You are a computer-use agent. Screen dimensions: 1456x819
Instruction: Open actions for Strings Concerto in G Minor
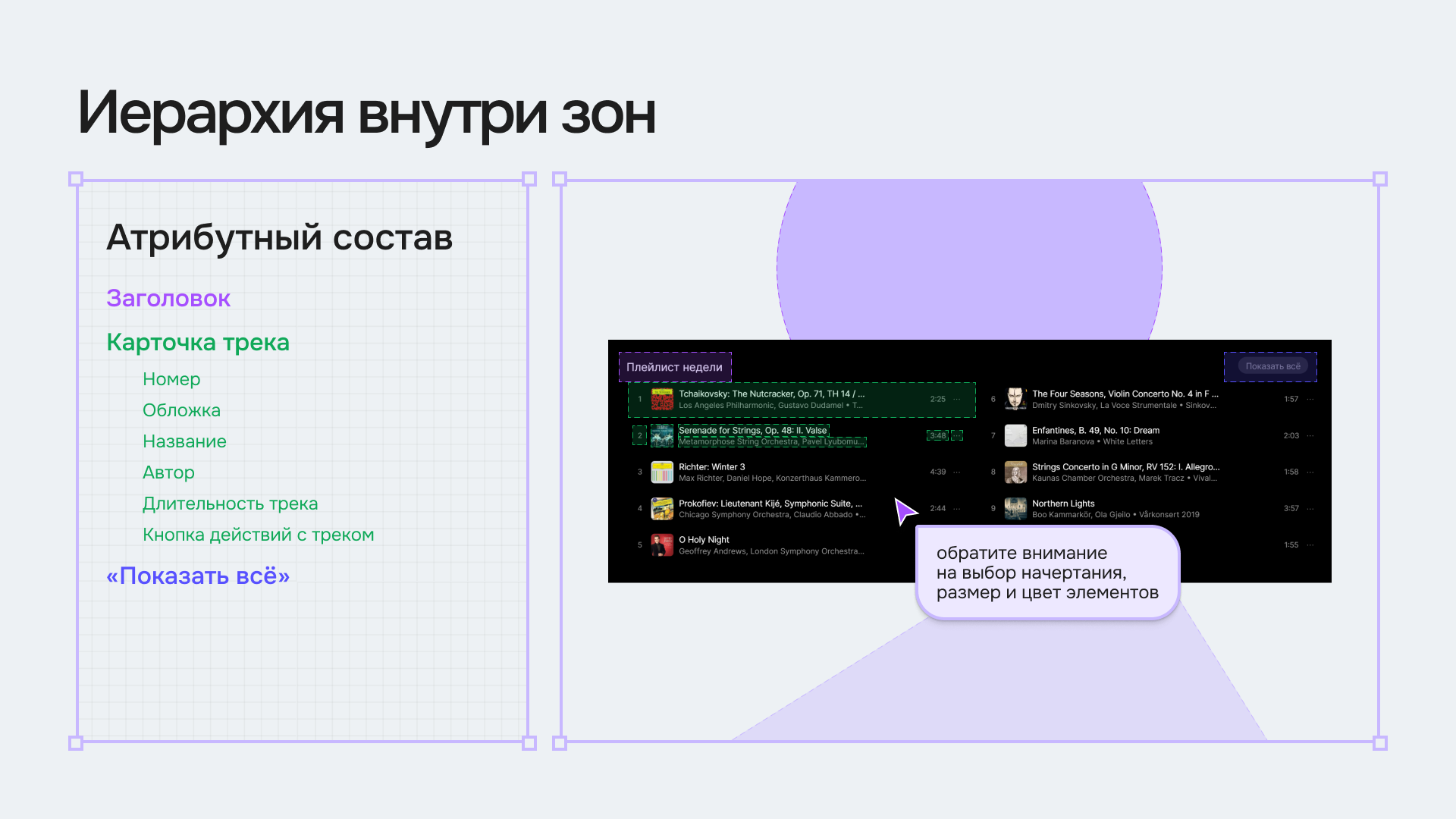pyautogui.click(x=1310, y=472)
